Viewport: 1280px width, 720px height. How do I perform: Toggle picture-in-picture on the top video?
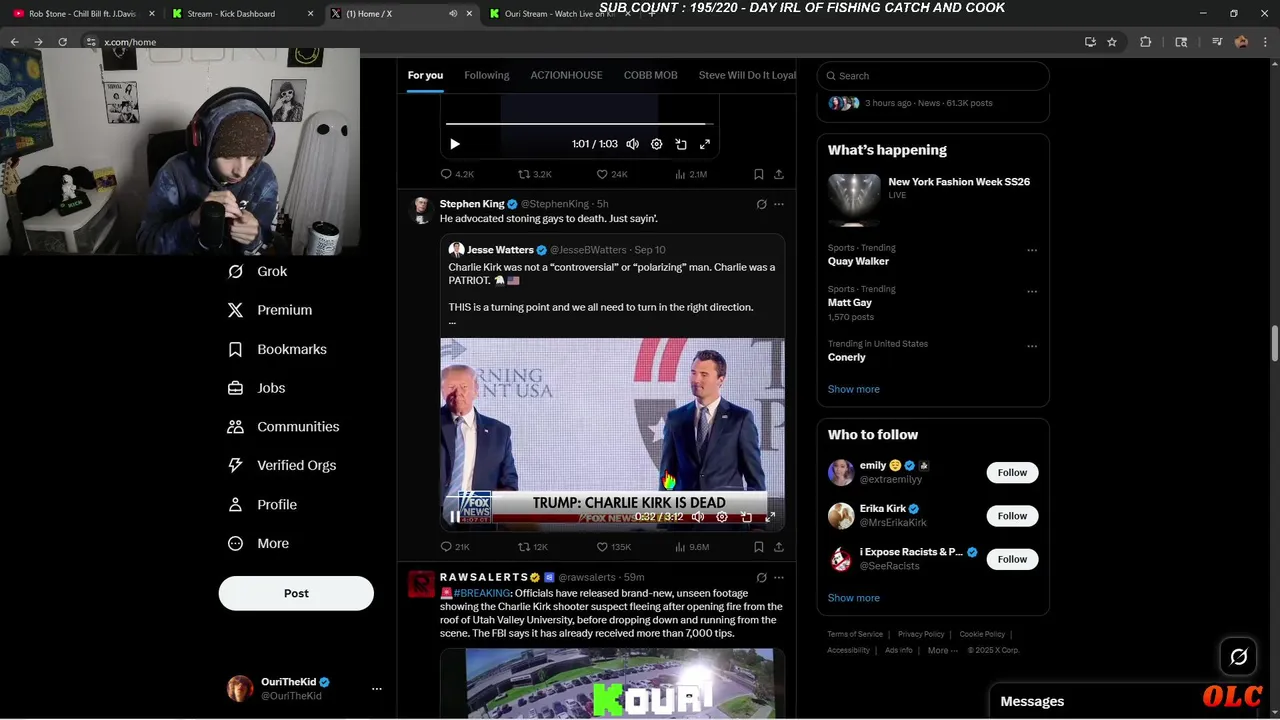click(681, 144)
